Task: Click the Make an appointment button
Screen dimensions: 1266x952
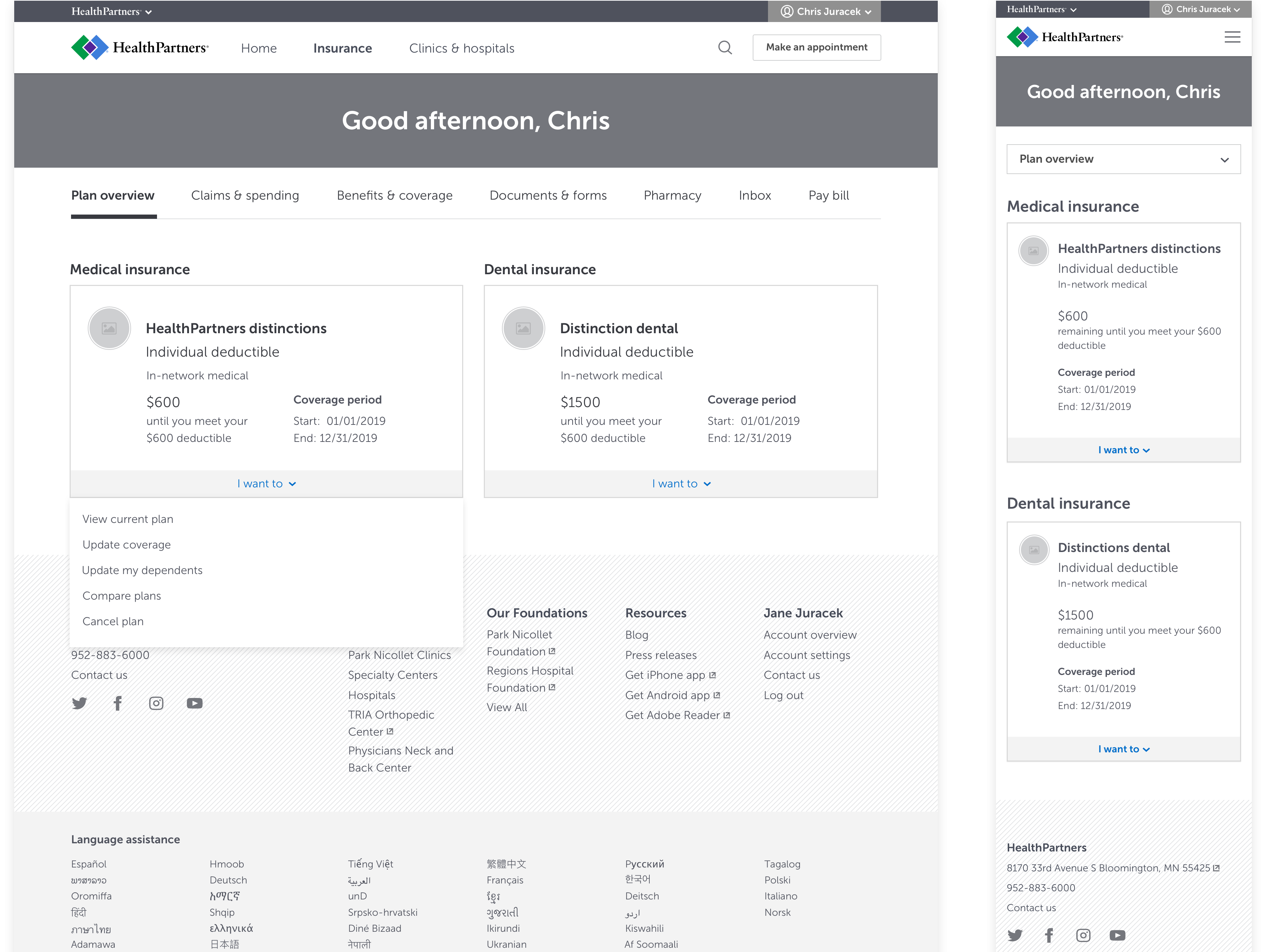Action: tap(816, 48)
